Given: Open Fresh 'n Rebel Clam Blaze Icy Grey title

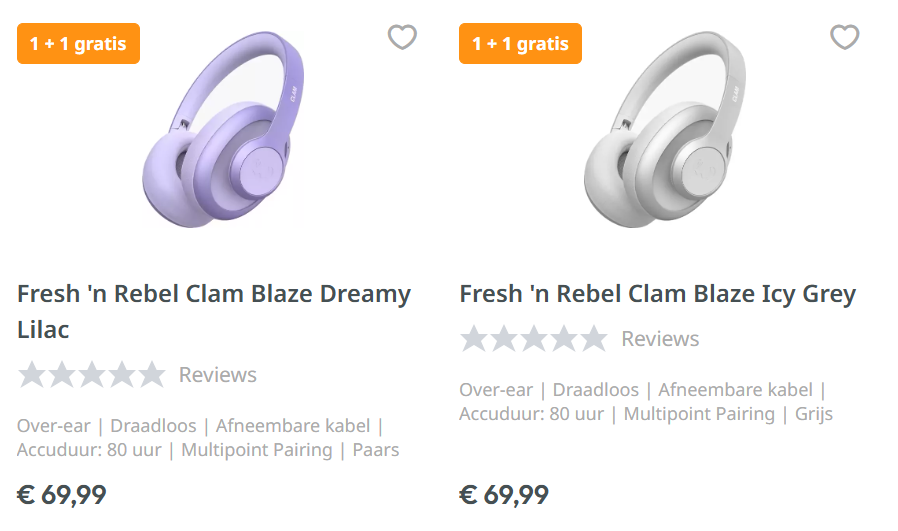Looking at the screenshot, I should [657, 294].
